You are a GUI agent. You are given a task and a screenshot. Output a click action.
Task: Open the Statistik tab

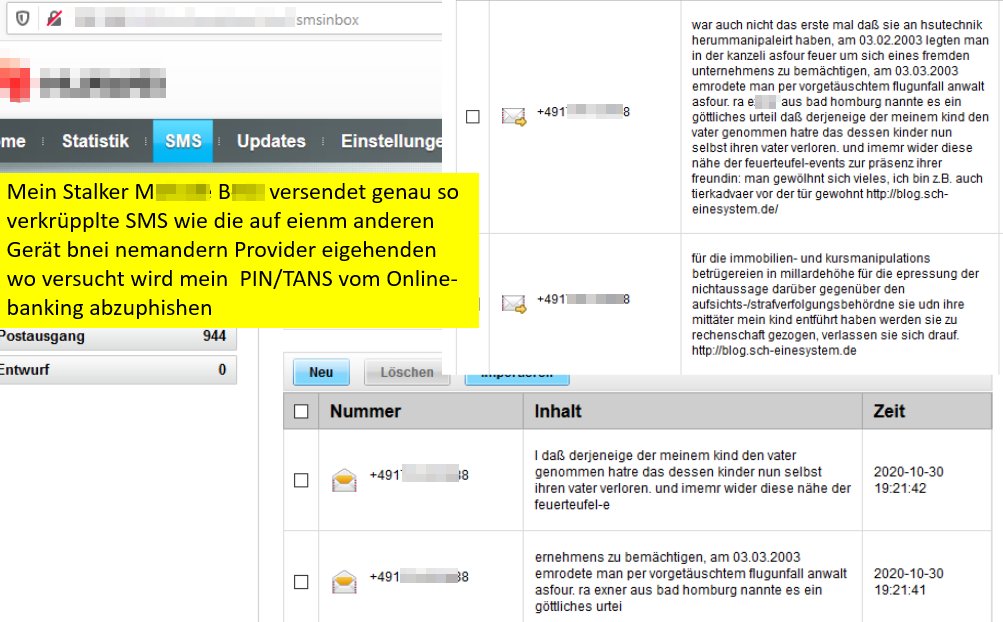(95, 141)
